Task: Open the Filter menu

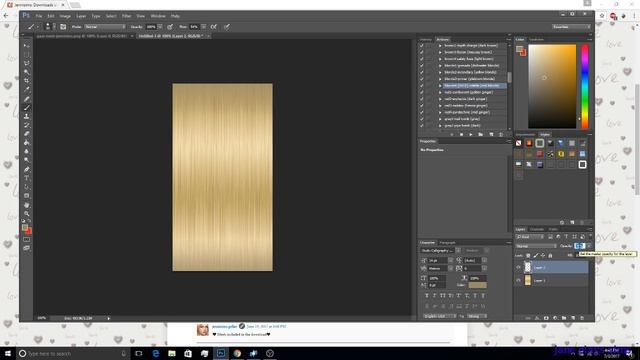Action: pos(127,16)
